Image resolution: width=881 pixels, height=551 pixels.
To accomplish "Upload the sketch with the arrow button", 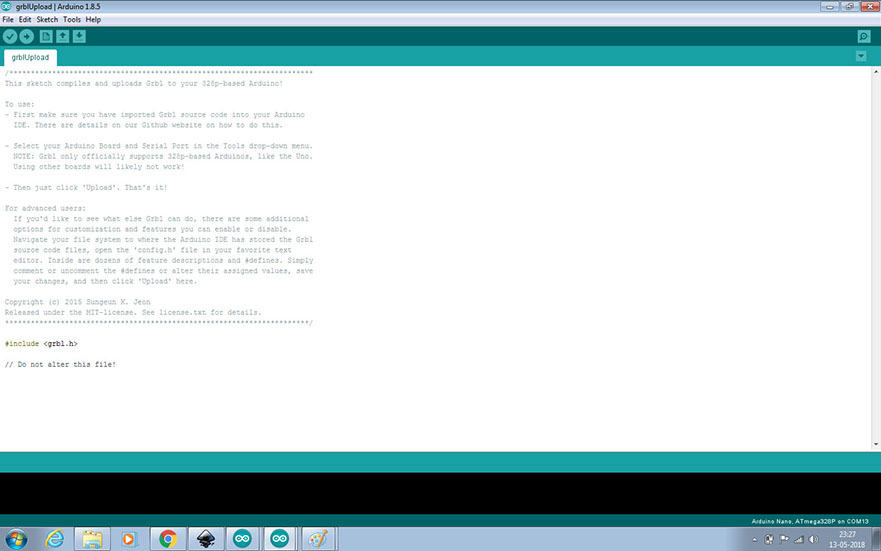I will [x=26, y=37].
